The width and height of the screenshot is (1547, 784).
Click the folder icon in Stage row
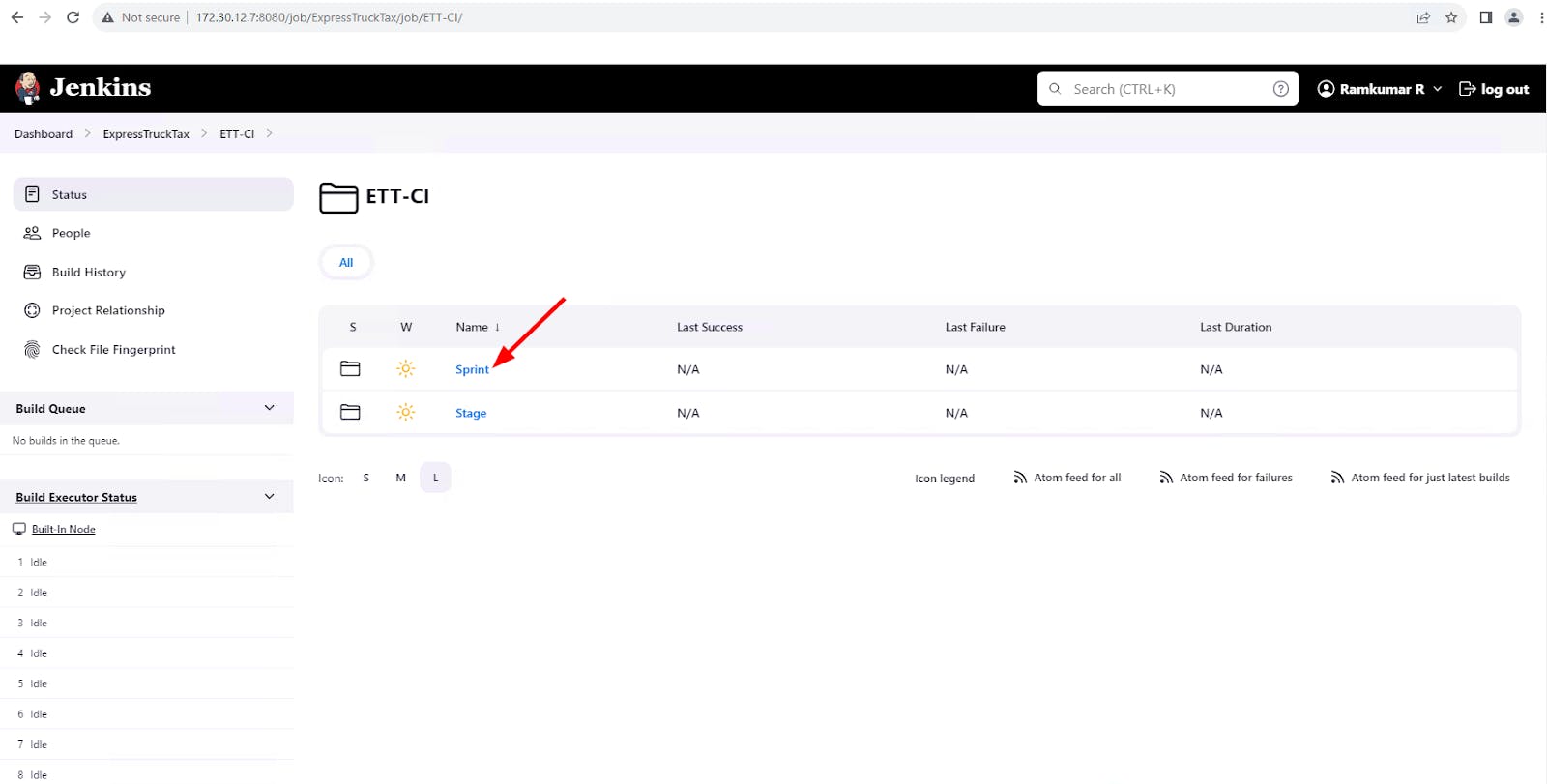click(350, 412)
